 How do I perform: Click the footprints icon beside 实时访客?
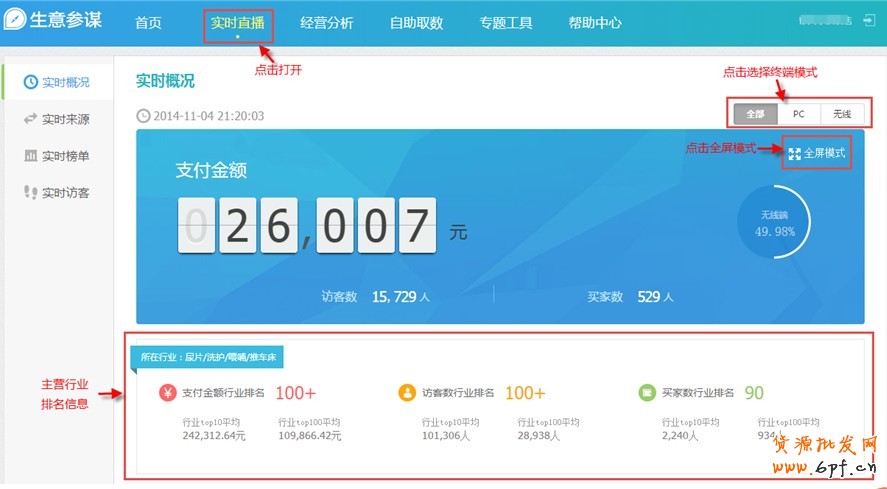(x=31, y=192)
